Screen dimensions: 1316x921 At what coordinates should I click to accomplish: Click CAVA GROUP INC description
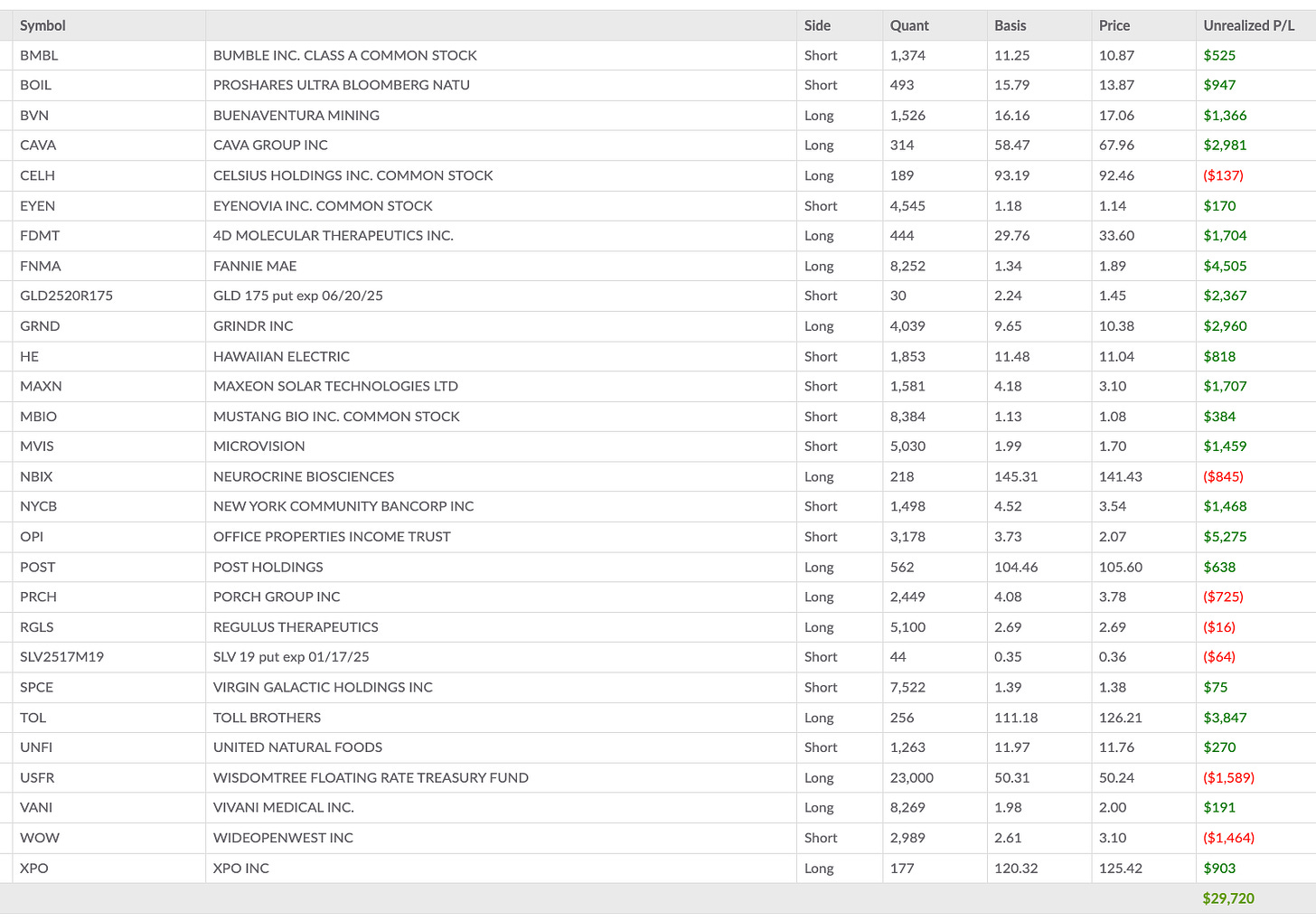pos(270,146)
